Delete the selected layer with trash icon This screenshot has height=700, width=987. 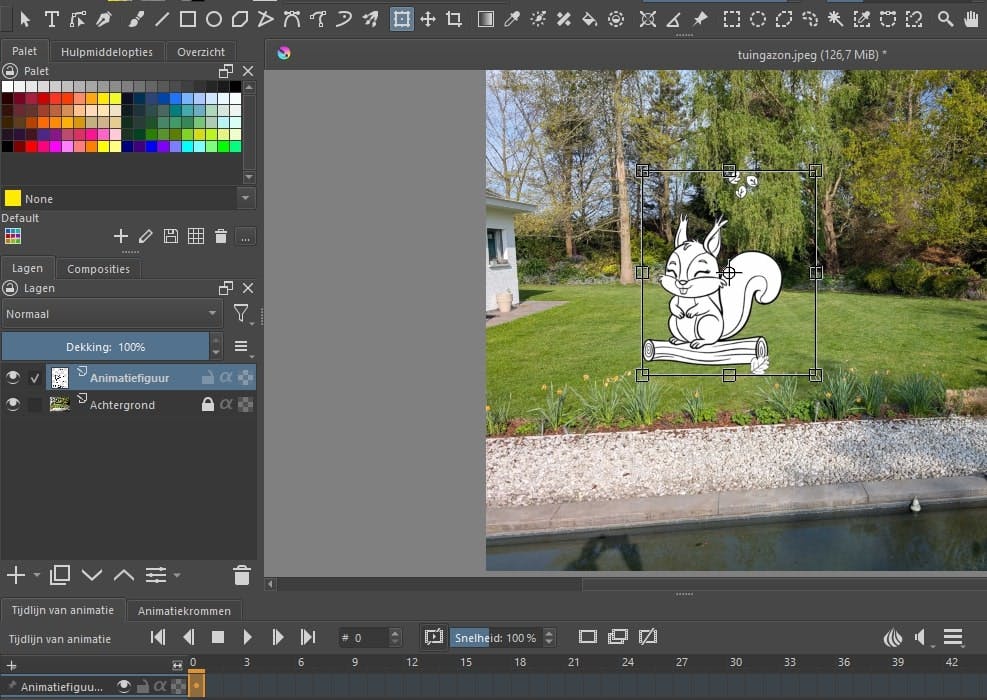[x=241, y=575]
